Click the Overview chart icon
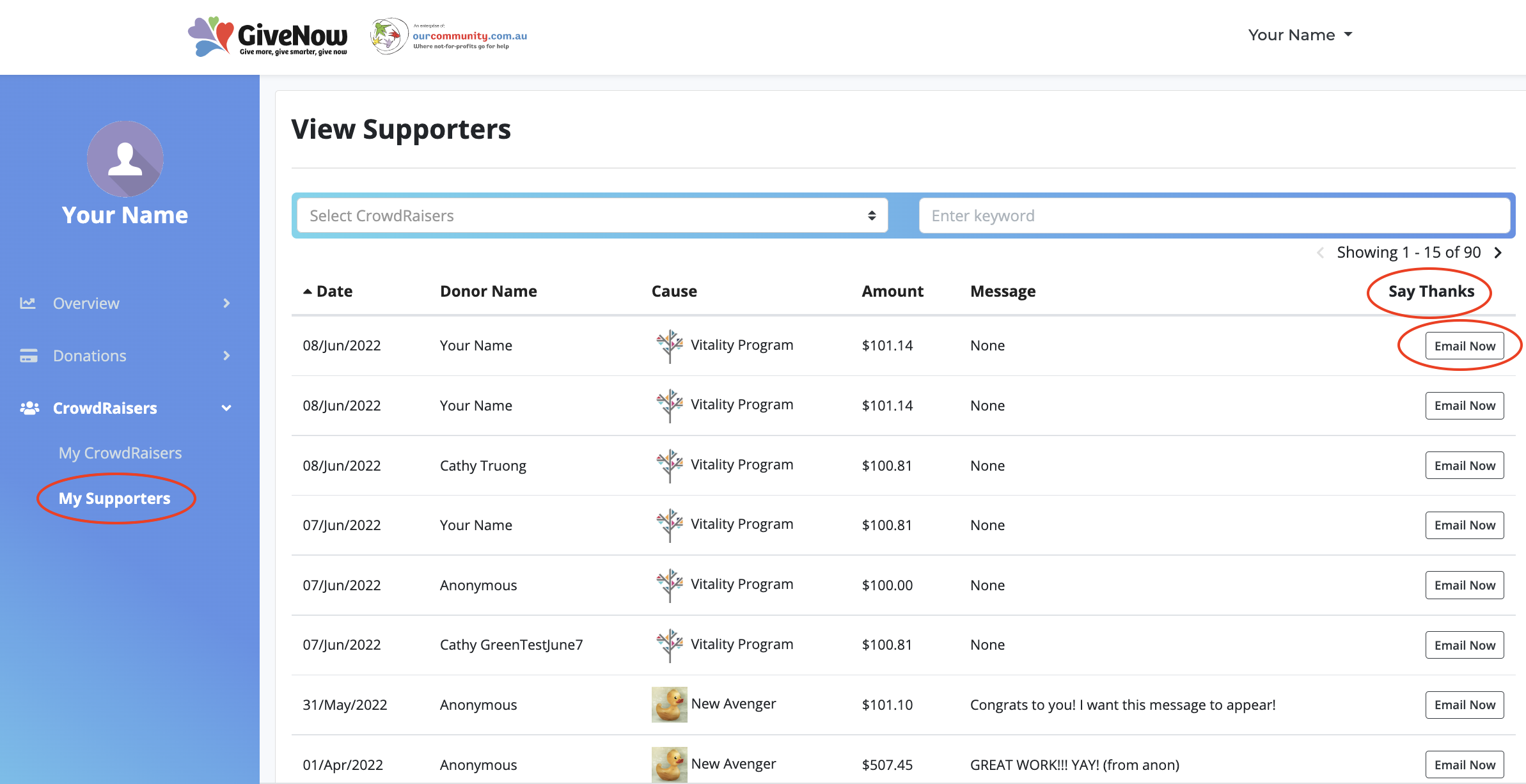1526x784 pixels. coord(28,303)
